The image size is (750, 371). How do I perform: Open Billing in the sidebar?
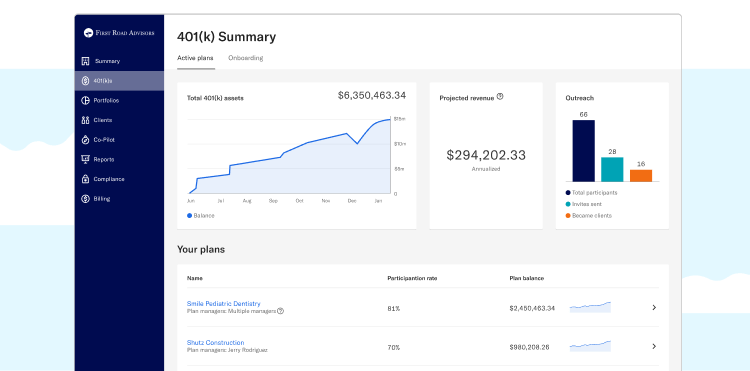(x=119, y=198)
